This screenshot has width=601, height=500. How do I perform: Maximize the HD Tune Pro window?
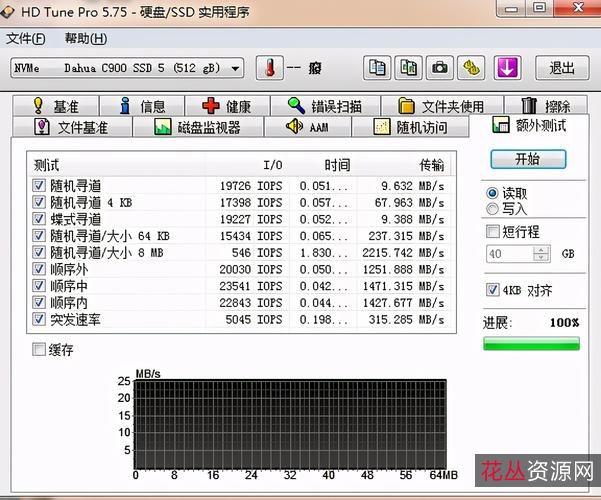click(540, 8)
